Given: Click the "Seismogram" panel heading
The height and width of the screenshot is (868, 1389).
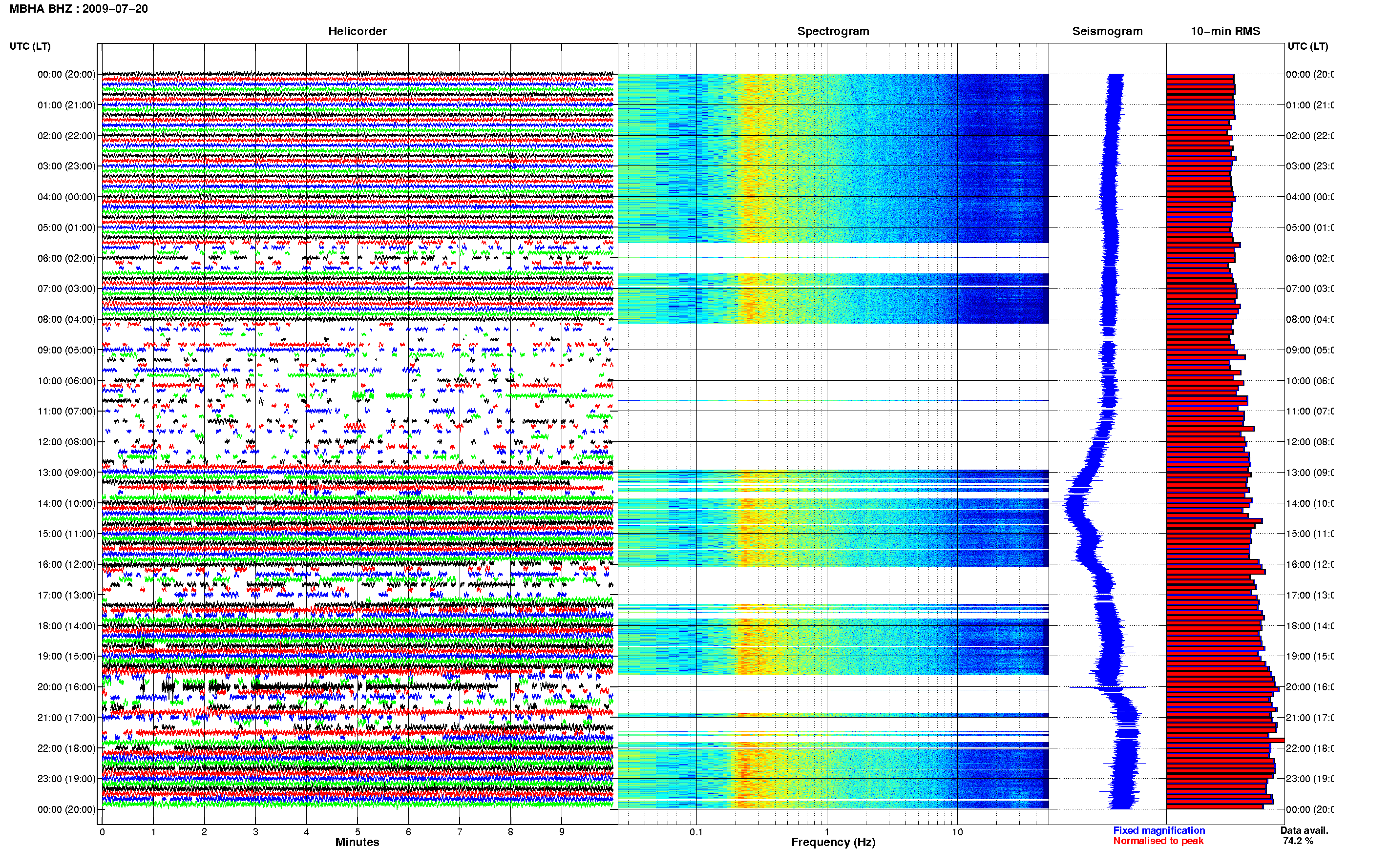Looking at the screenshot, I should coord(1107,31).
